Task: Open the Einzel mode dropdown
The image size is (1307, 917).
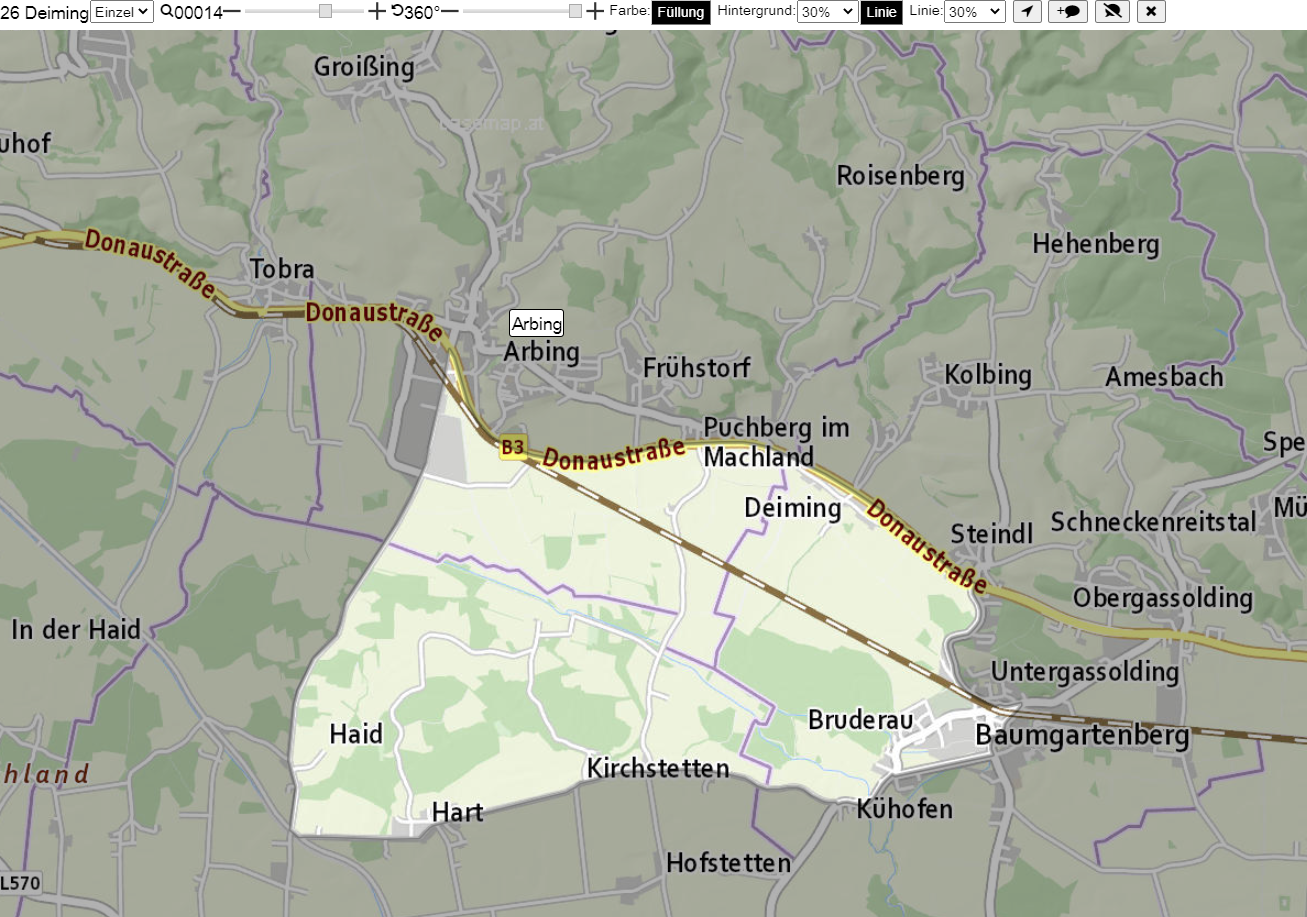Action: coord(122,12)
